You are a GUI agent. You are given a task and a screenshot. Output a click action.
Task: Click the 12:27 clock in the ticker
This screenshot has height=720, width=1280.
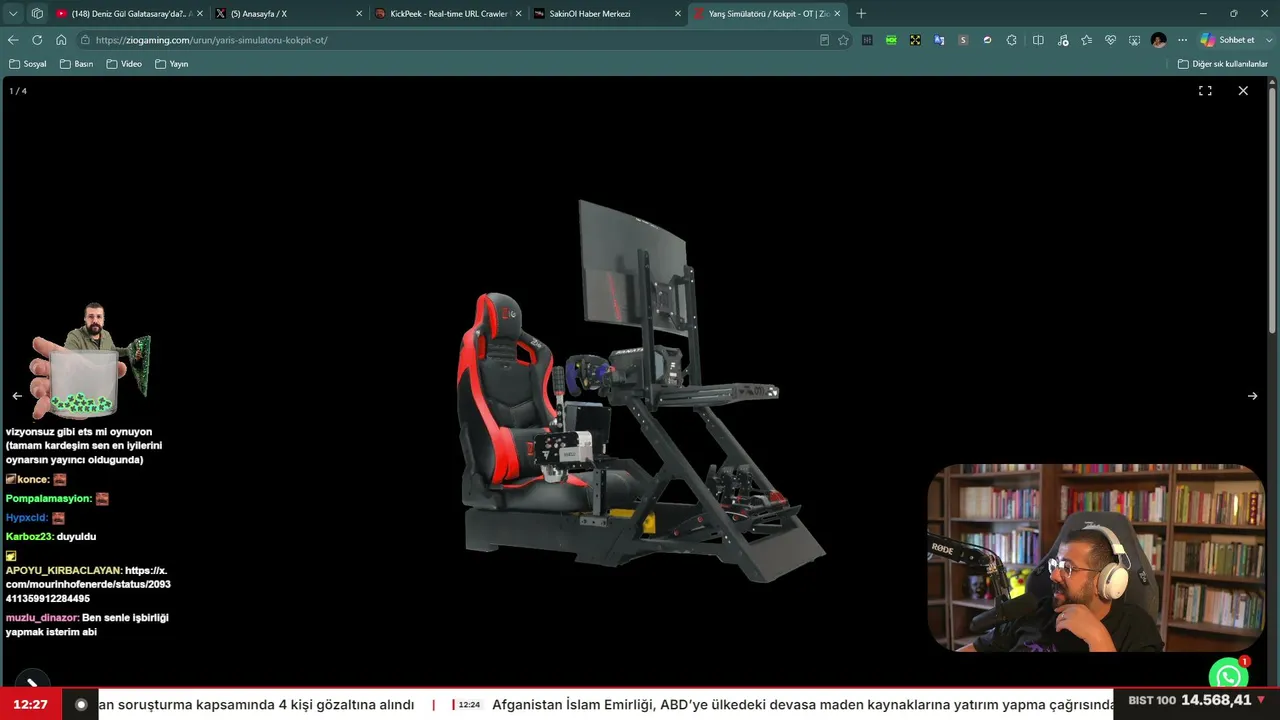[x=31, y=704]
